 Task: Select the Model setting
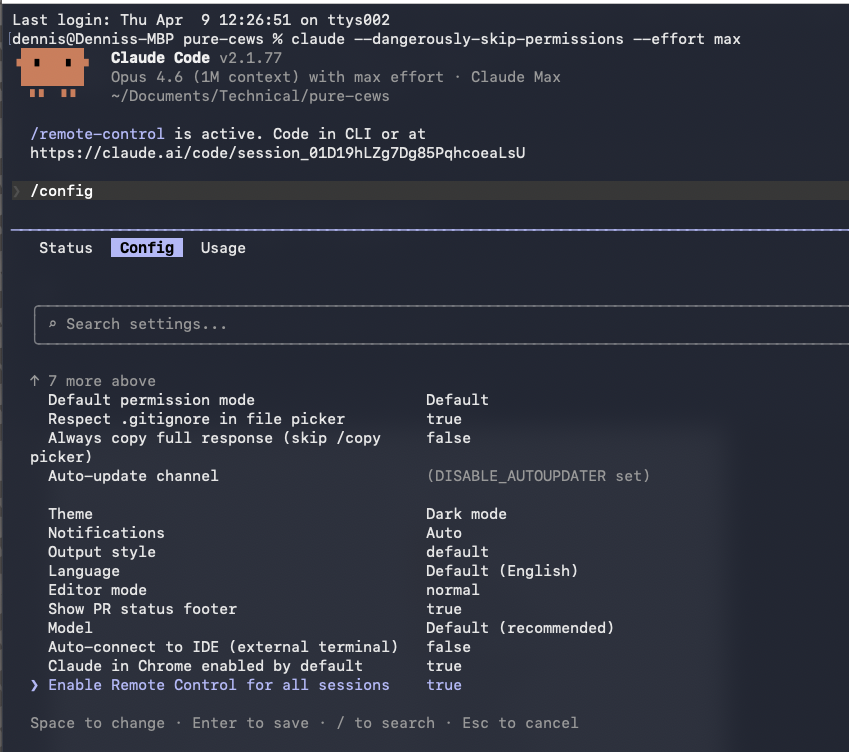(x=68, y=627)
